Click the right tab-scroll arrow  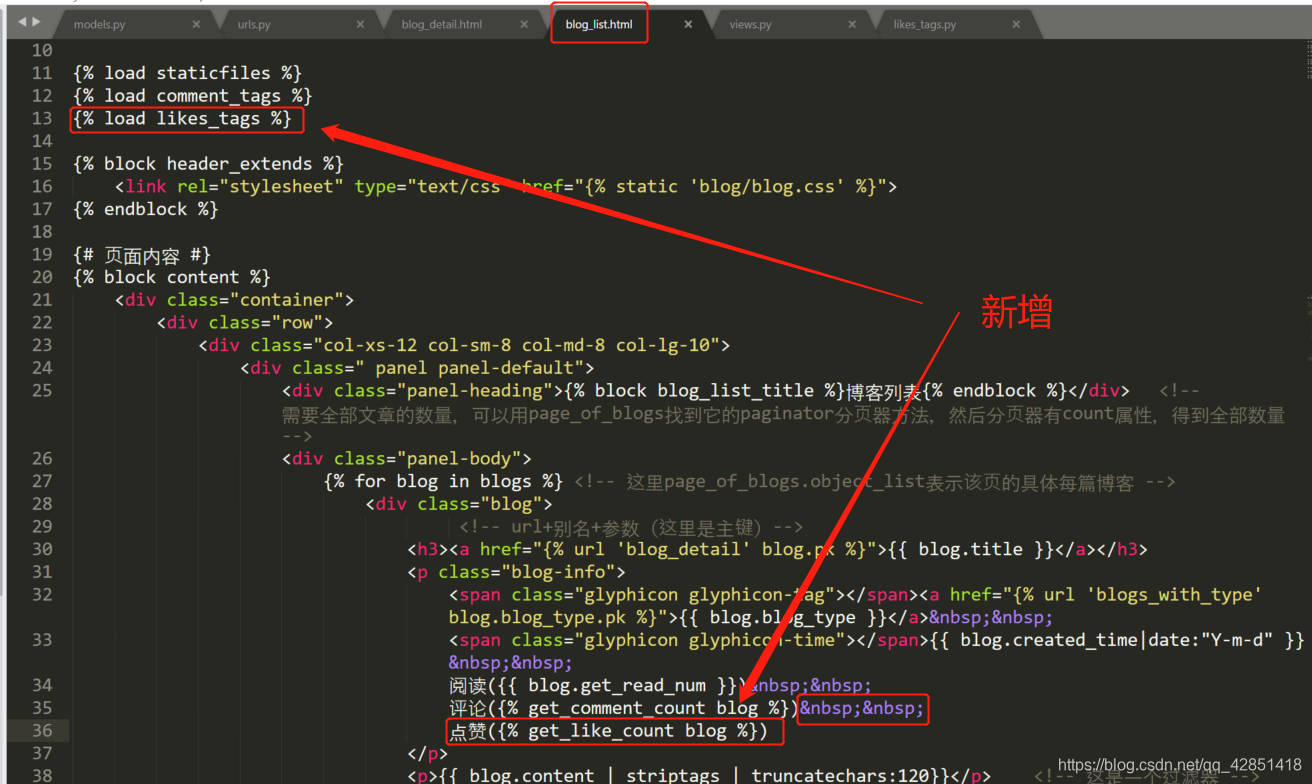pyautogui.click(x=37, y=22)
